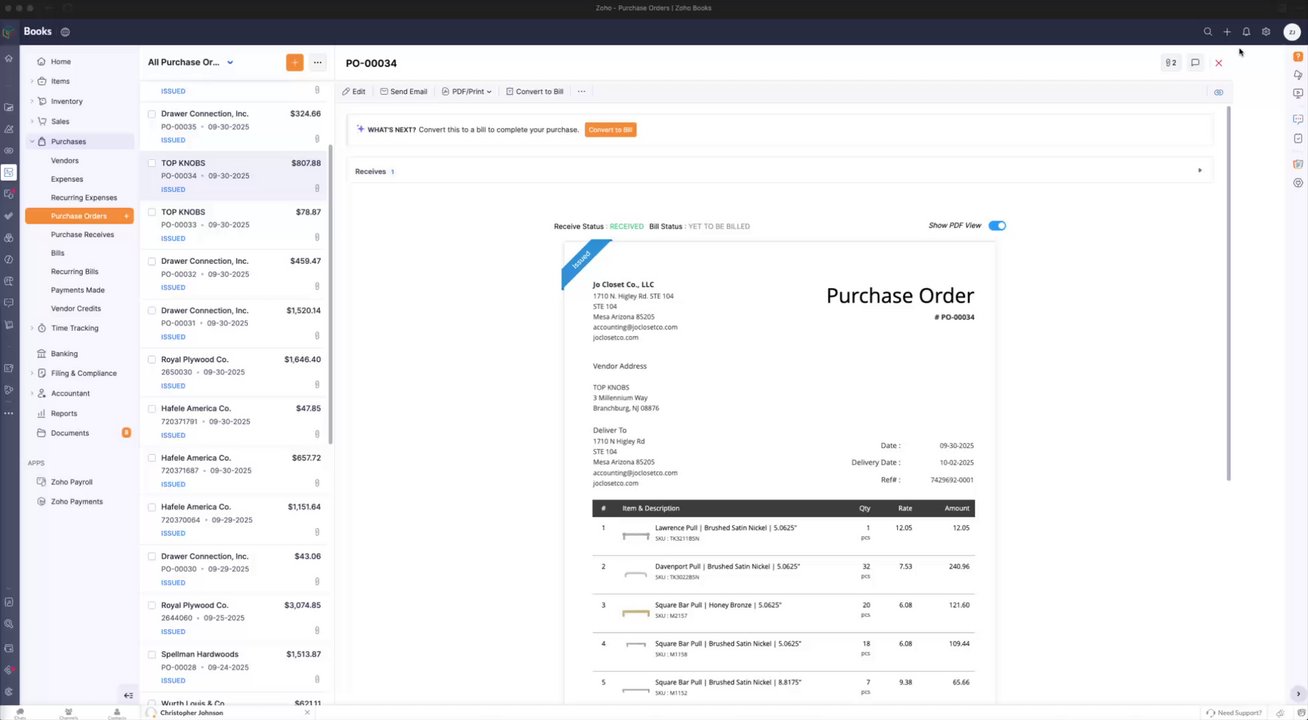
Task: Open the checklist clipboard icon in right rail
Action: [1298, 138]
